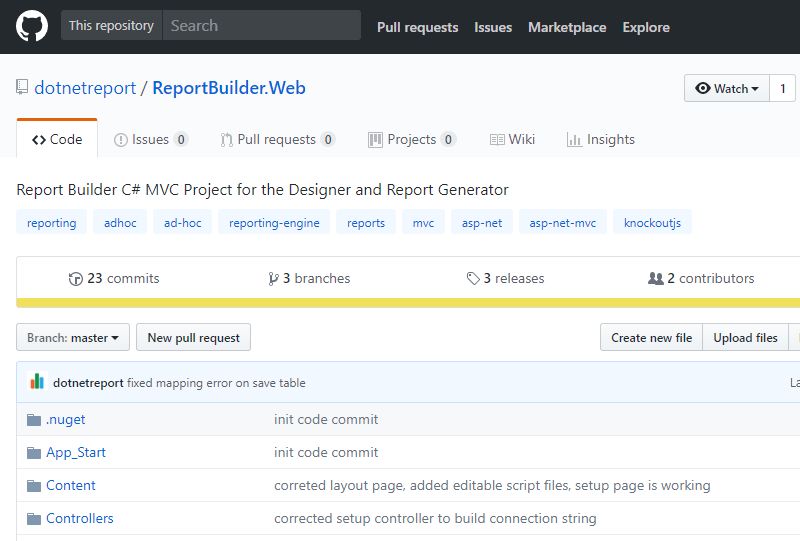Open 'init code commit' message for .nuget

tap(326, 420)
